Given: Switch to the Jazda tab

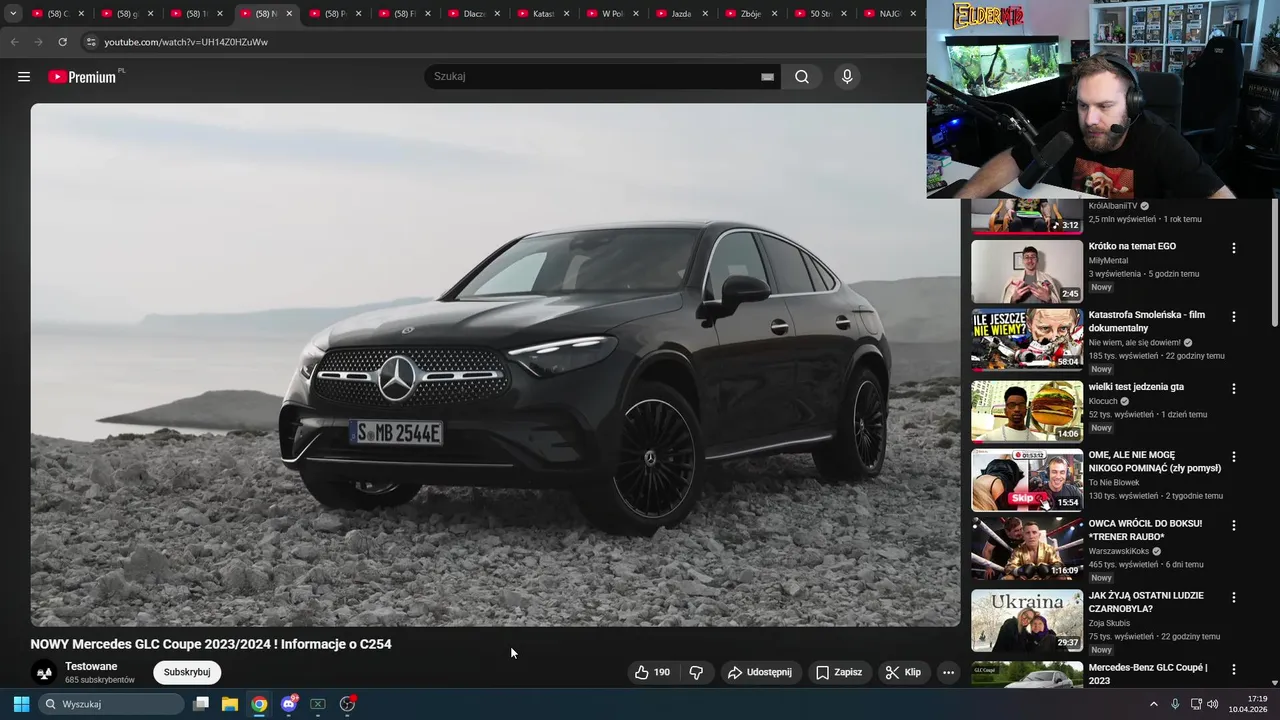Looking at the screenshot, I should click(x=680, y=14).
